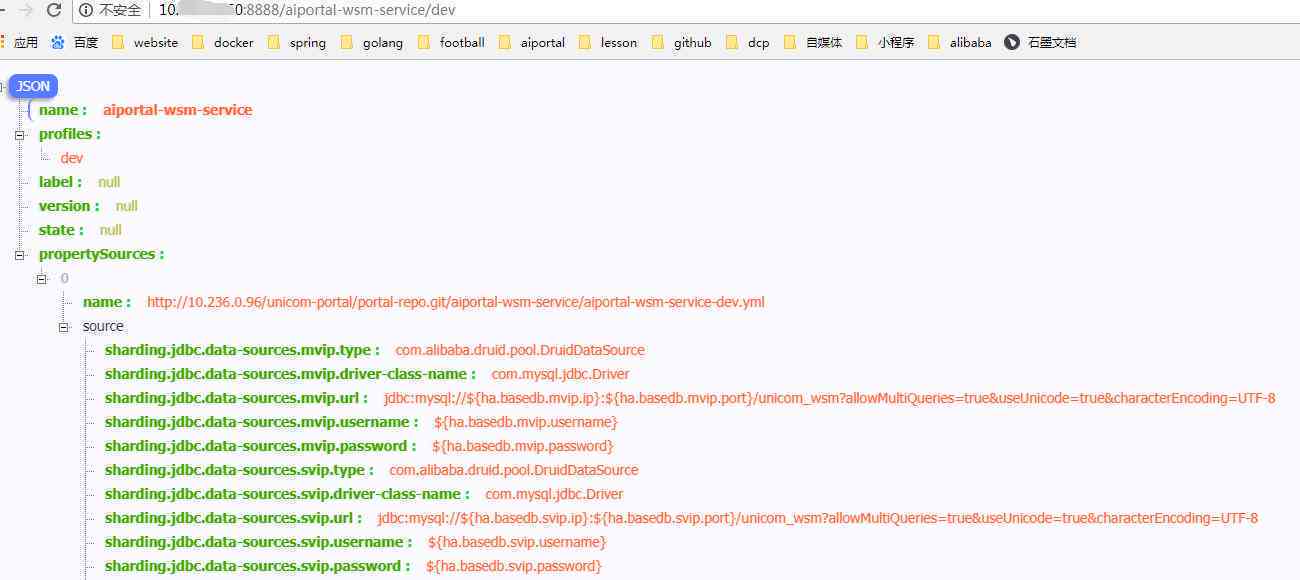Select the mvip.driver-class-name key
The height and width of the screenshot is (580, 1300).
click(x=290, y=374)
